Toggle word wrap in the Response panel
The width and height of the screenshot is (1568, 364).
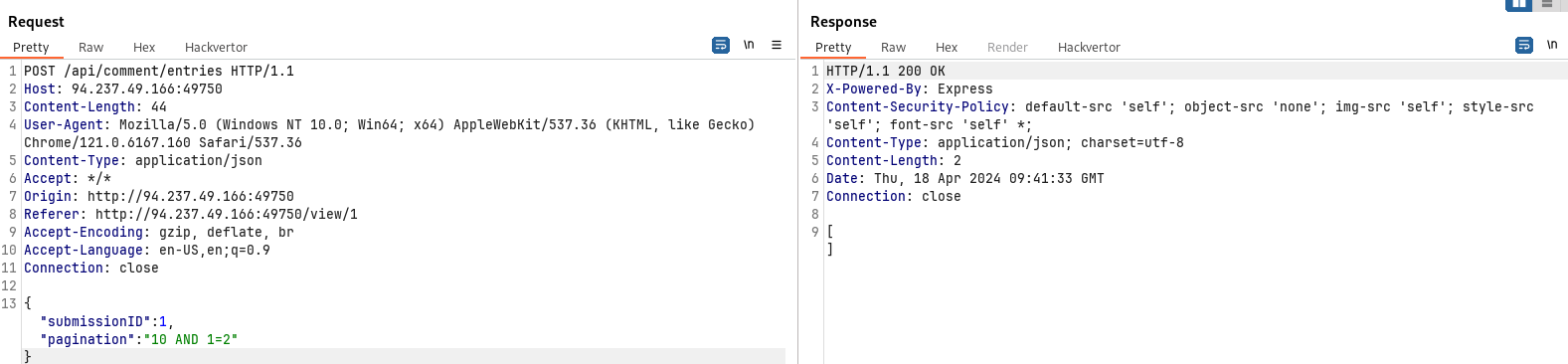1523,45
